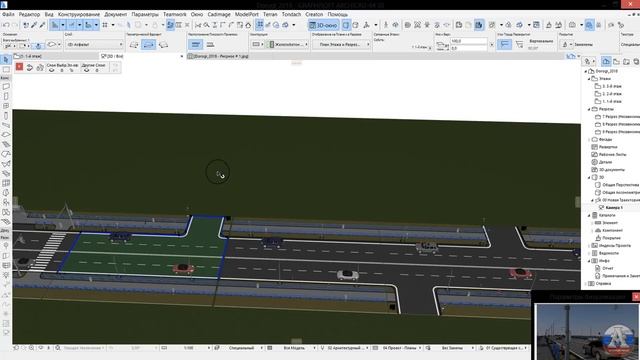The height and width of the screenshot is (360, 640).
Task: Select the Publisher Sets navigator icon
Action: (x=636, y=62)
